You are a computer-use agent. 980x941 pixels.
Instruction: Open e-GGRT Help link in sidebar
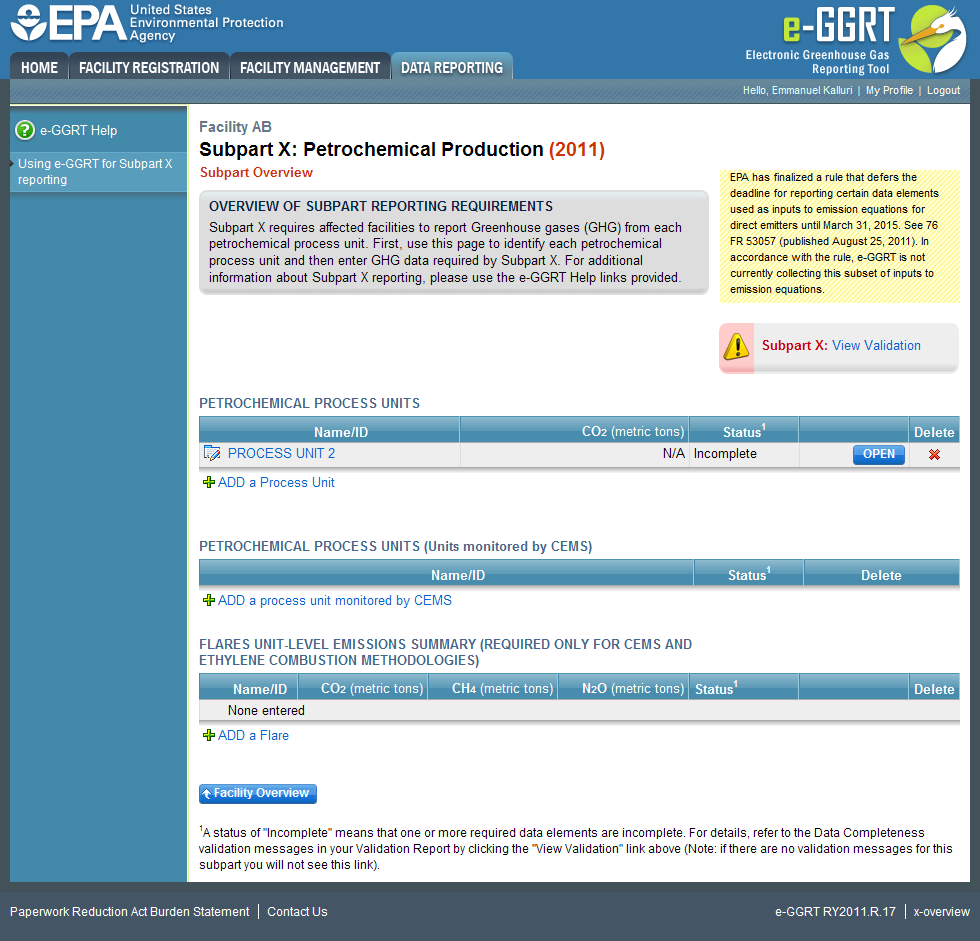(79, 131)
